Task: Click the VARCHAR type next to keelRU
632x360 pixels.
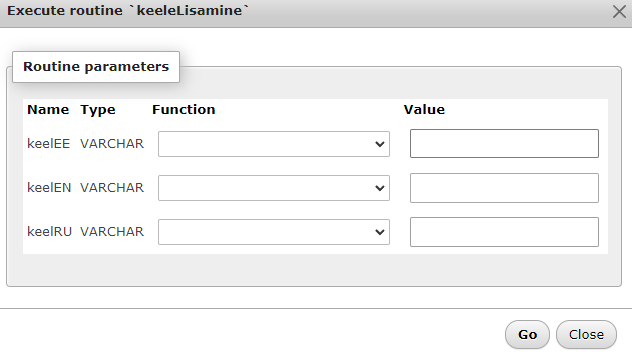Action: pyautogui.click(x=112, y=231)
